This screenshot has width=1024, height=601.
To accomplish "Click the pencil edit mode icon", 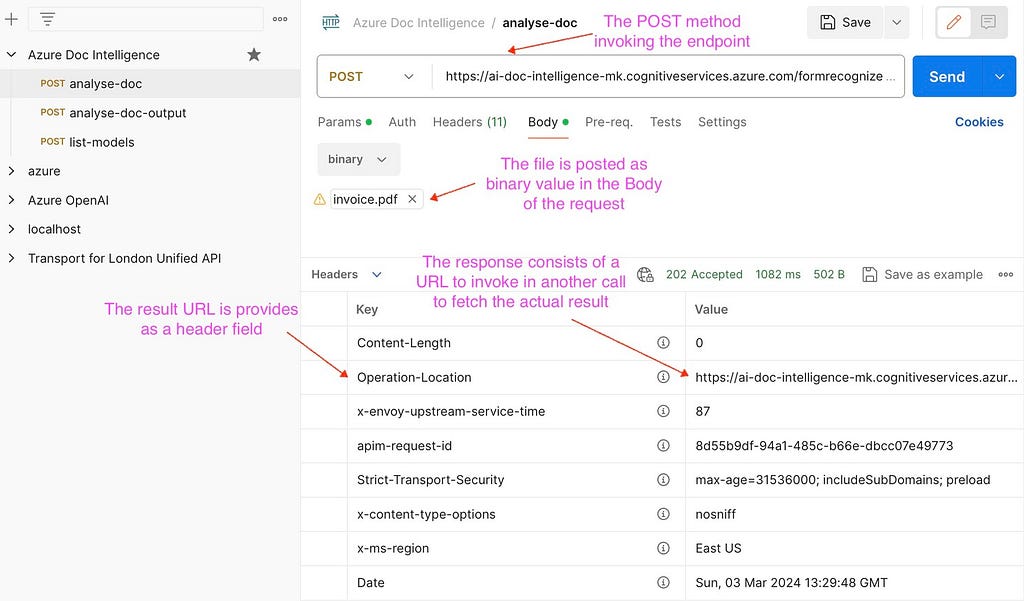I will pos(953,23).
